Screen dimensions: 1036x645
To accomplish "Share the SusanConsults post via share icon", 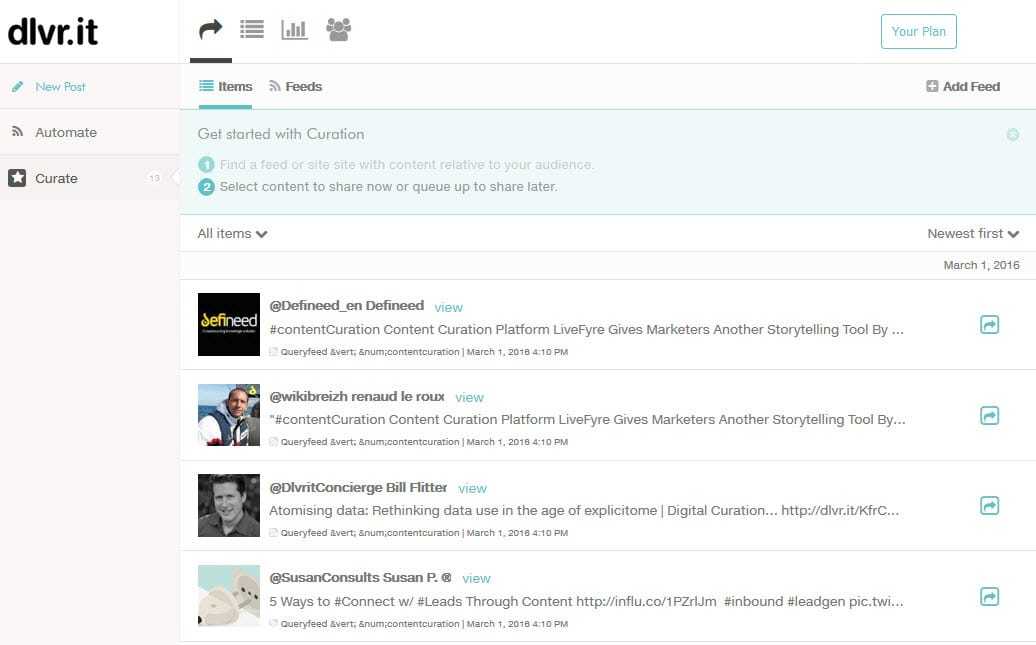I will point(989,597).
